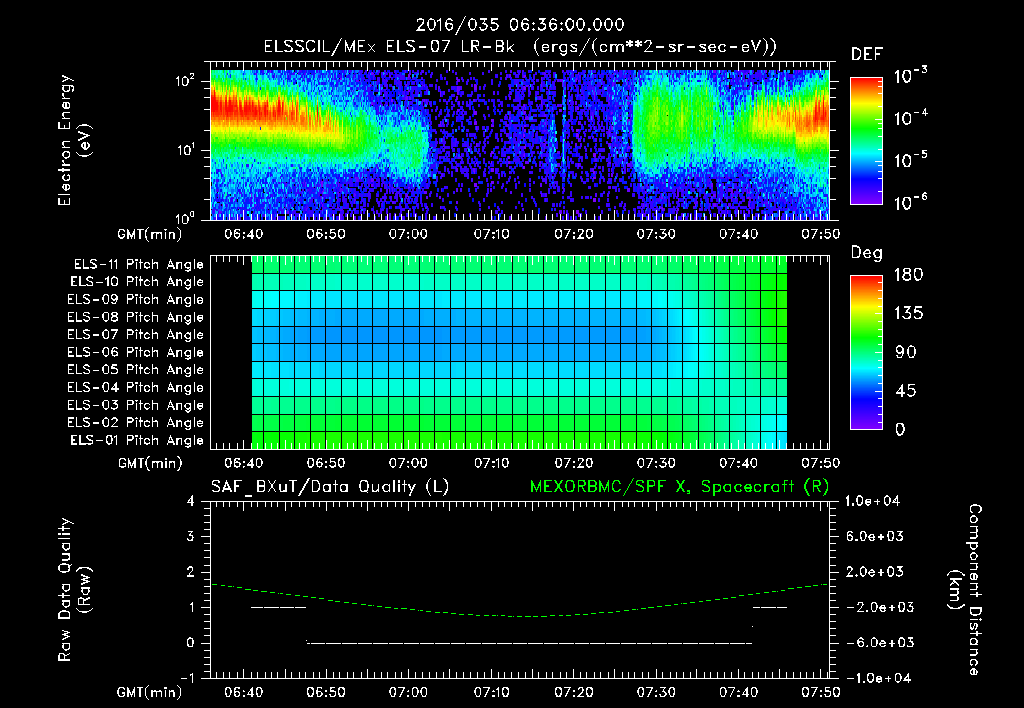Select the ELS-11 Pitch Angle row label

click(x=138, y=265)
